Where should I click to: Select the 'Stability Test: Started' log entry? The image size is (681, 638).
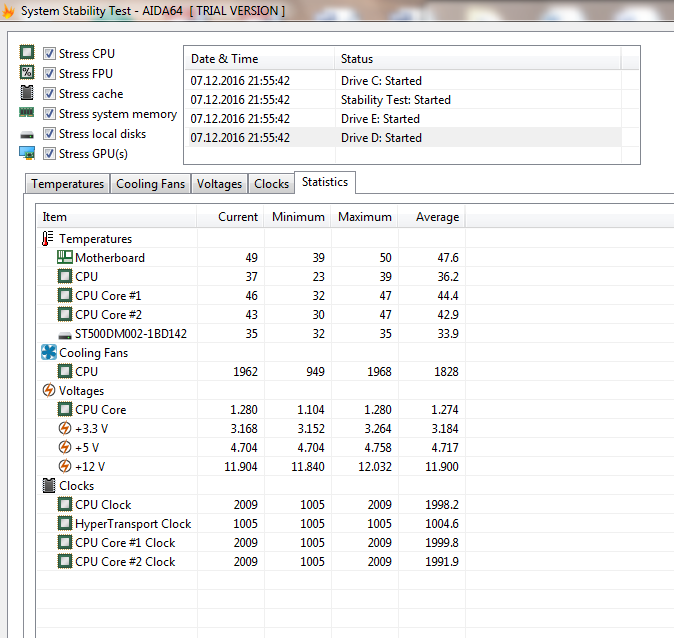point(403,100)
